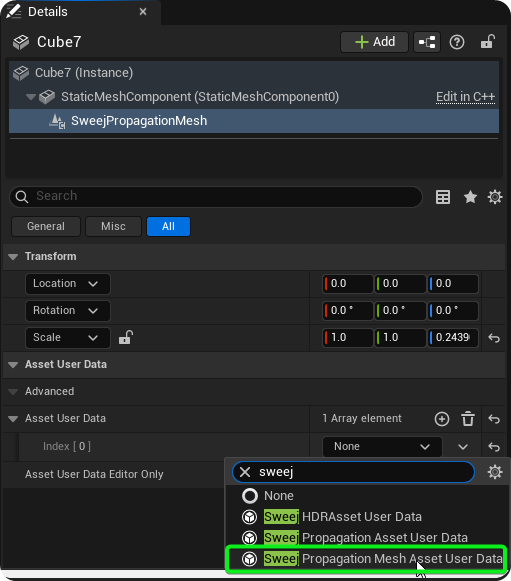Screen dimensions: 511x581
Task: Click Scale X value field
Action: (348, 338)
